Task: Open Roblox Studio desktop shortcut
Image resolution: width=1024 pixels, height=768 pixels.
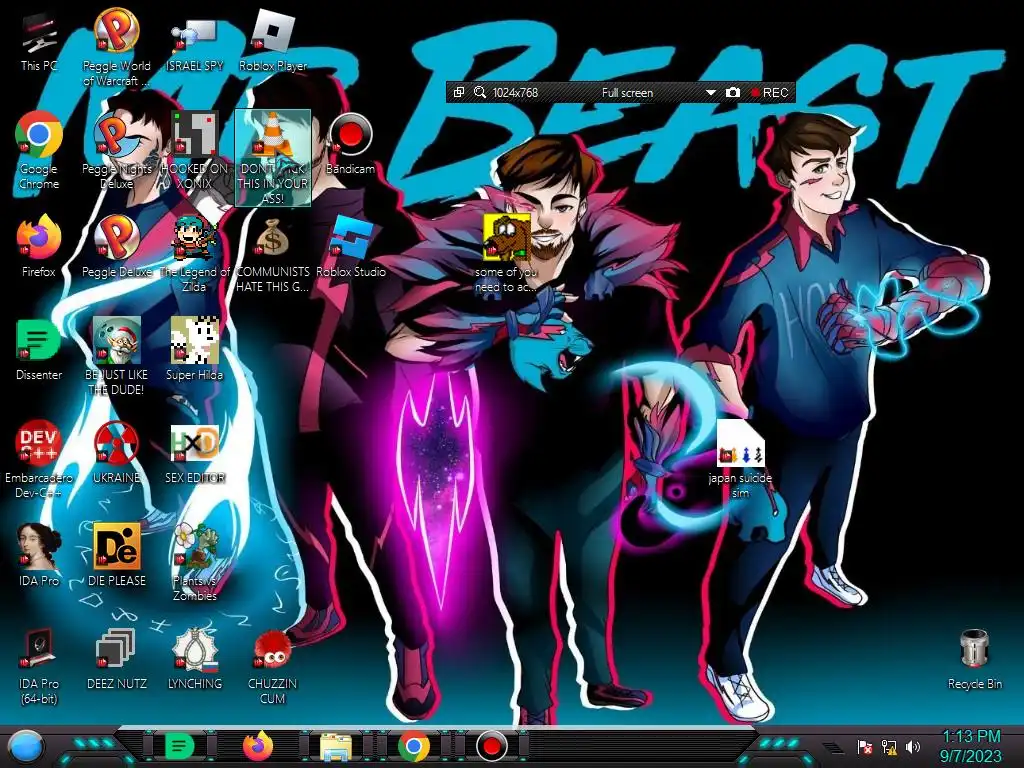Action: (x=351, y=247)
